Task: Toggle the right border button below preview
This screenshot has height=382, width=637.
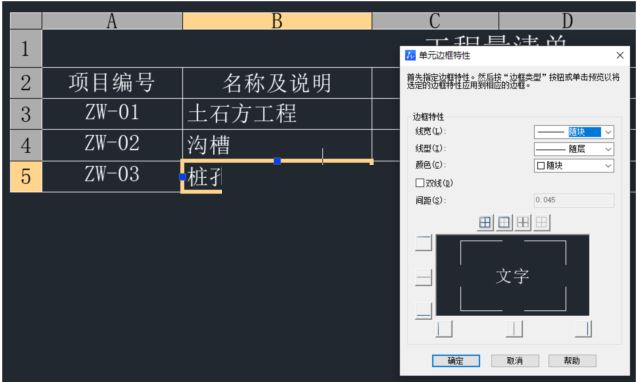Action: click(x=584, y=330)
